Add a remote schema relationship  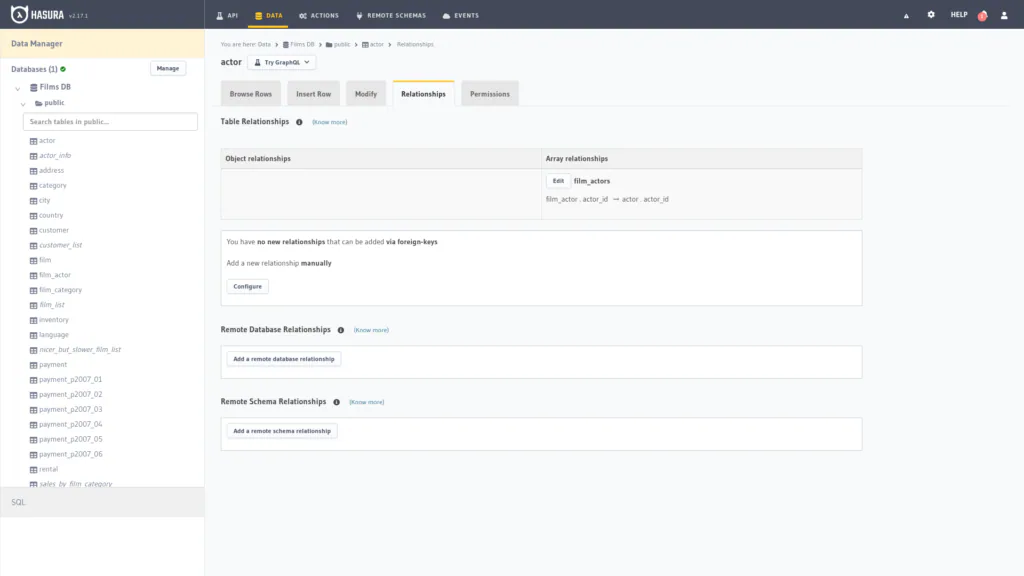click(282, 431)
